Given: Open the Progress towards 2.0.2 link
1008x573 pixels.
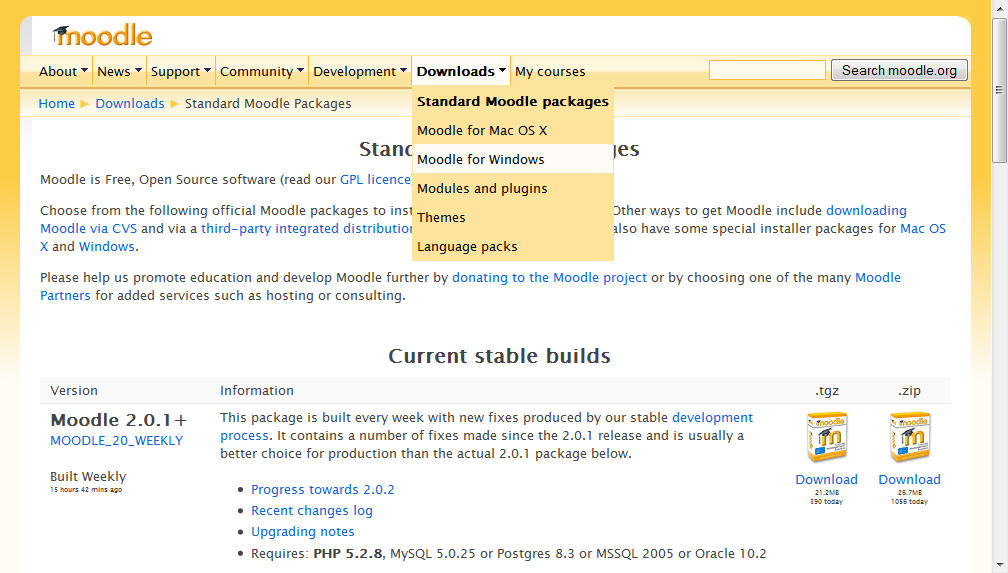Looking at the screenshot, I should coord(323,489).
